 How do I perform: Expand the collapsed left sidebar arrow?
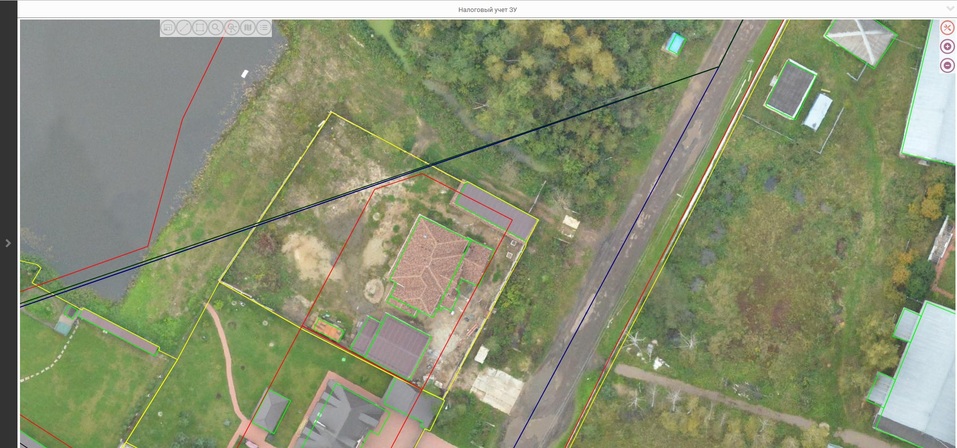tap(8, 243)
